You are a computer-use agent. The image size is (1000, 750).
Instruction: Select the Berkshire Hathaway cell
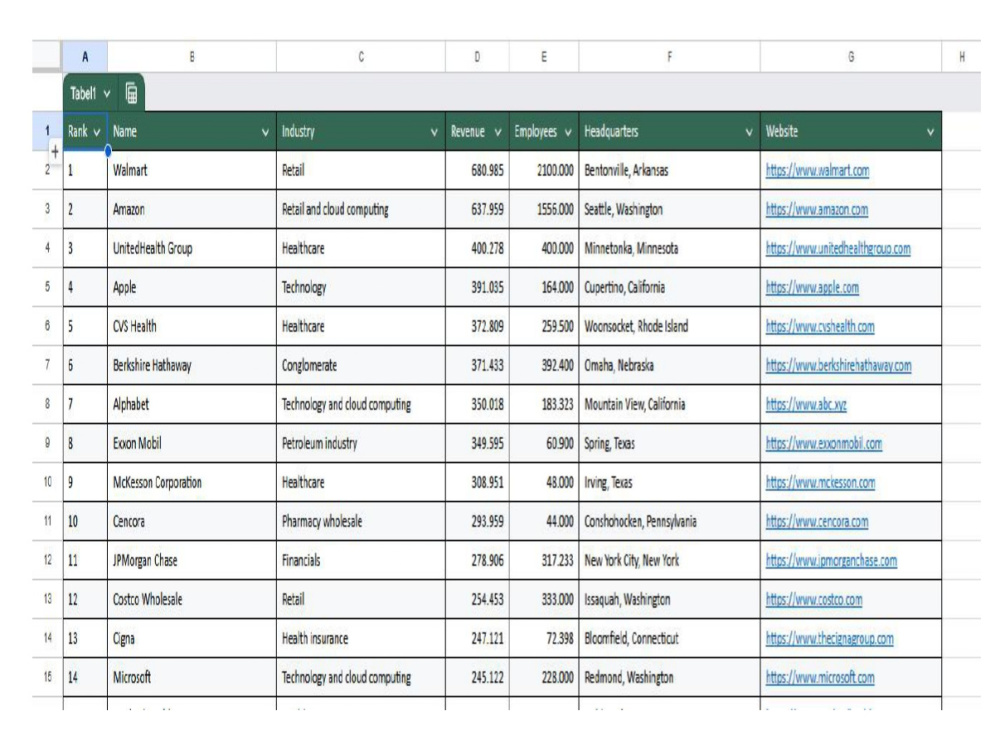191,365
